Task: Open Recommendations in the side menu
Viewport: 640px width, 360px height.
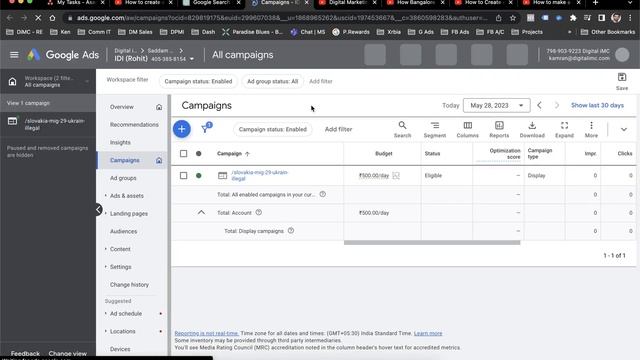Action: click(x=134, y=124)
